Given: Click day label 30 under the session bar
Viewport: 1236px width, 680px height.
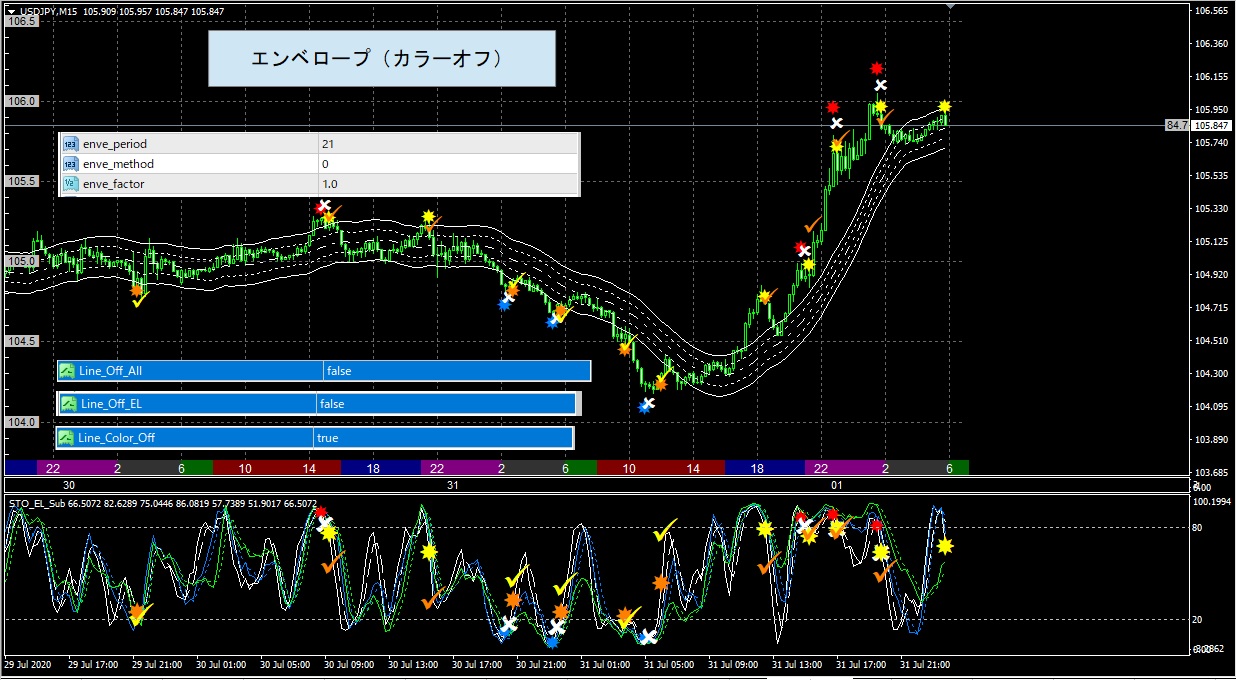Looking at the screenshot, I should 69,485.
